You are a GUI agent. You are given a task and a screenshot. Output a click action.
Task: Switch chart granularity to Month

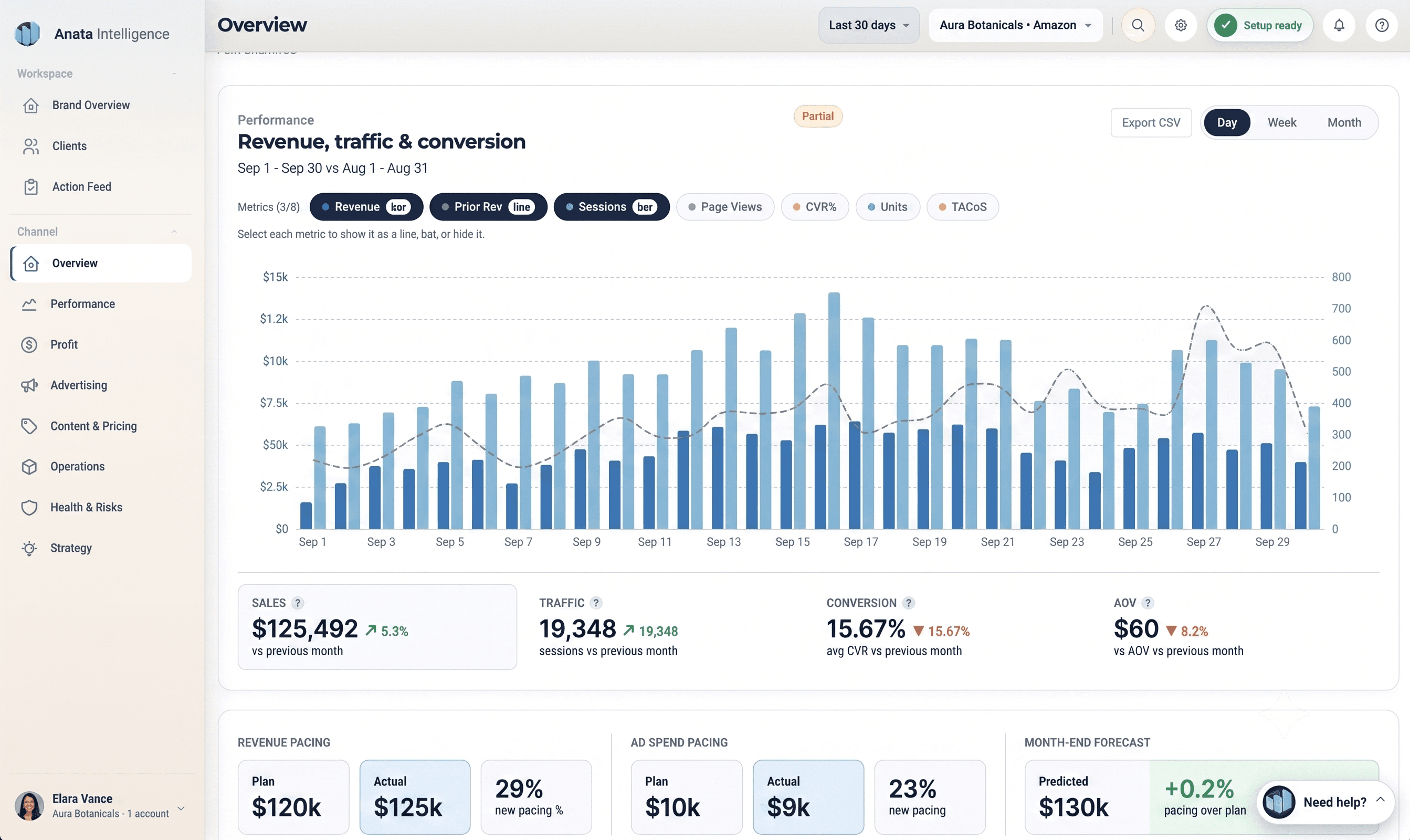(1344, 122)
